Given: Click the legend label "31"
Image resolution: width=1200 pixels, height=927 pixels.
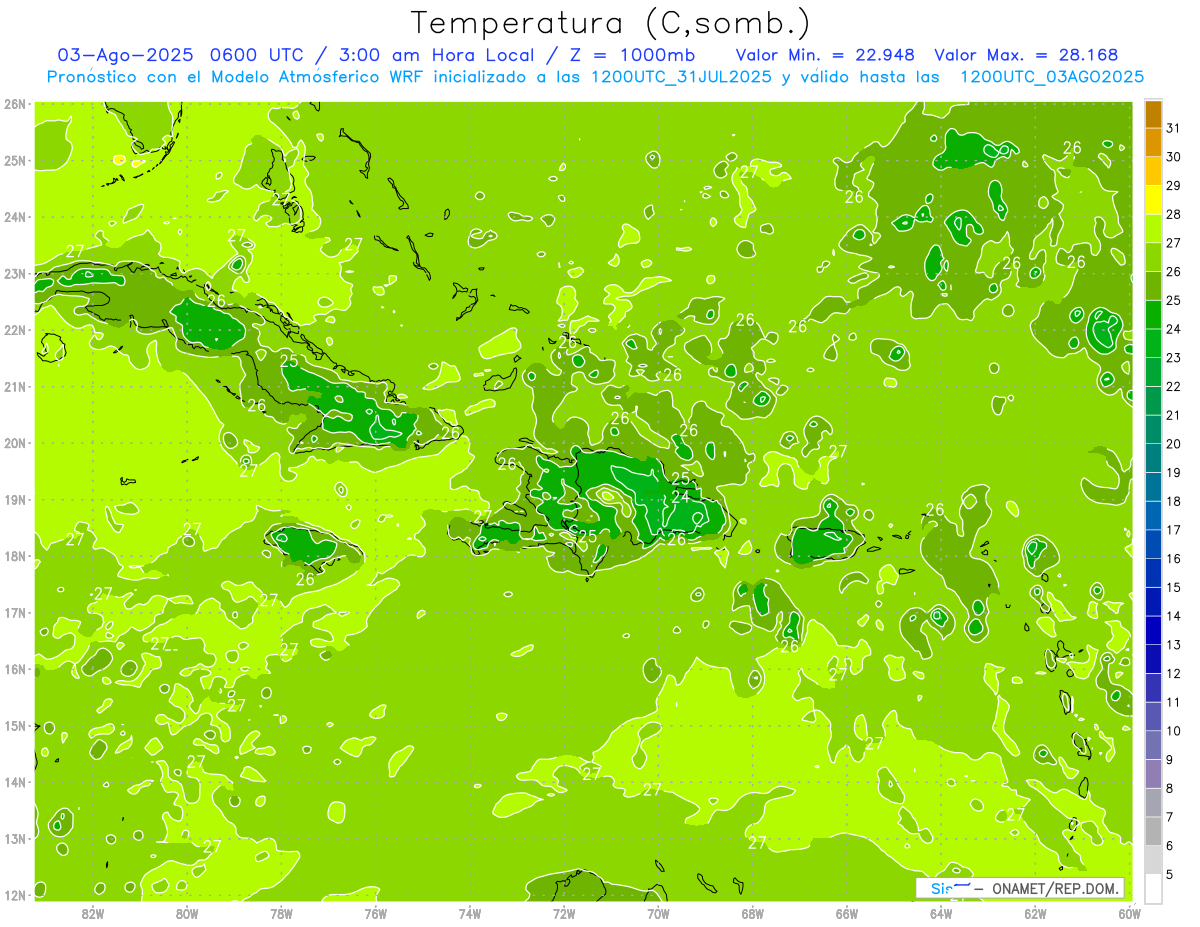Looking at the screenshot, I should pyautogui.click(x=1173, y=128).
